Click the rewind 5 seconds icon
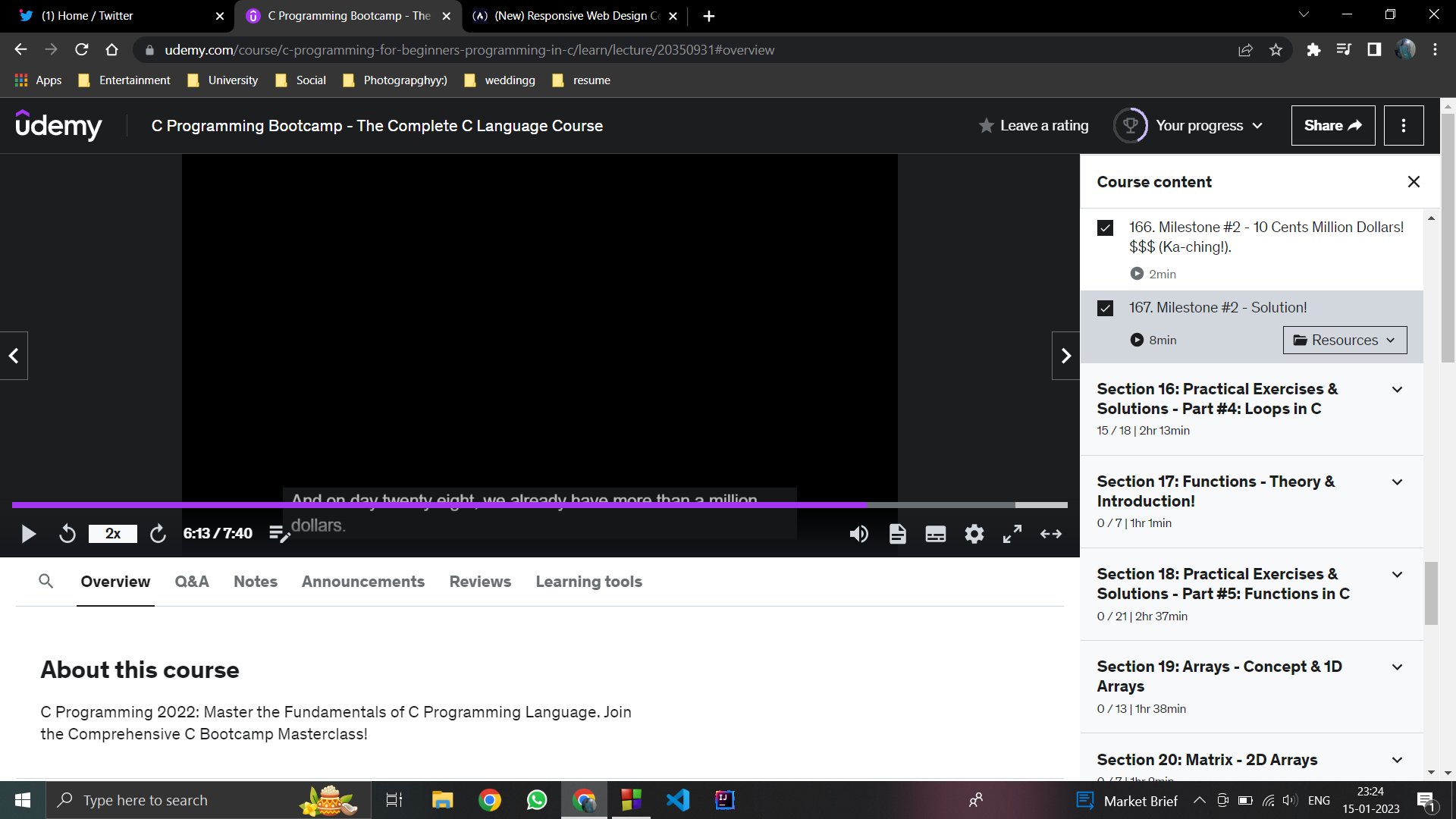1456x819 pixels. click(x=67, y=534)
